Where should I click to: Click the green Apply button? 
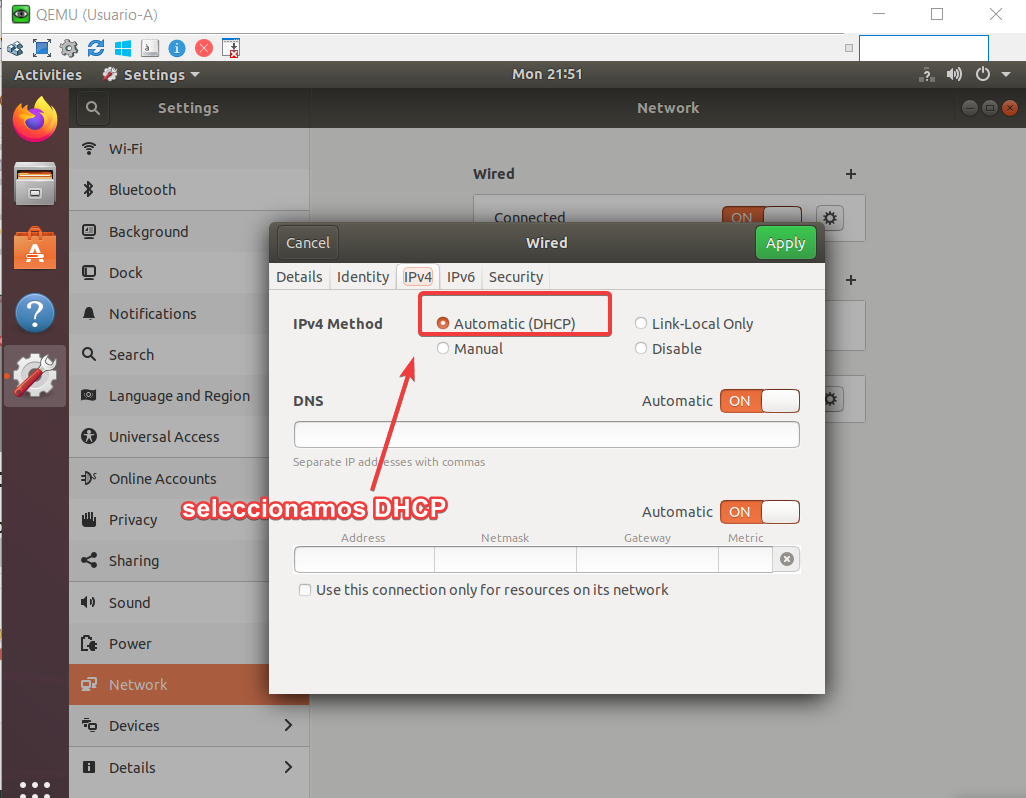click(785, 243)
